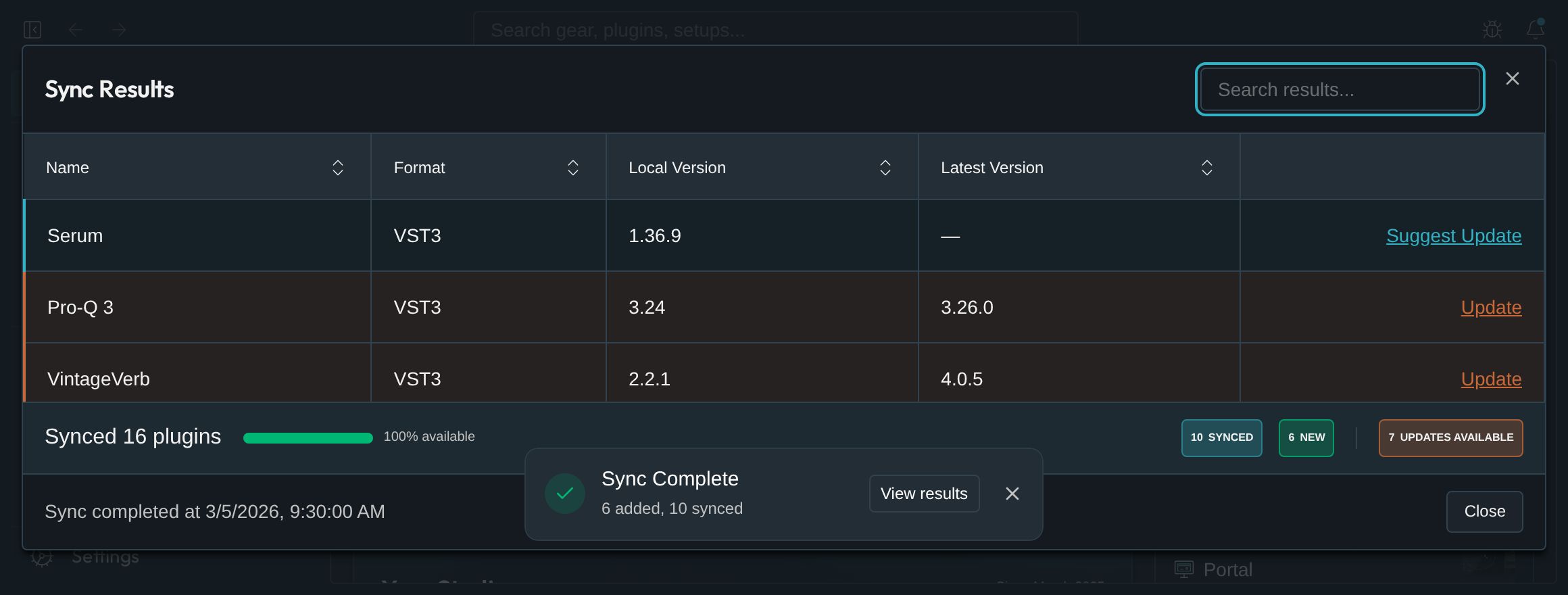Image resolution: width=1568 pixels, height=595 pixels.
Task: Filter by 7 Updates Available badge
Action: click(x=1450, y=437)
